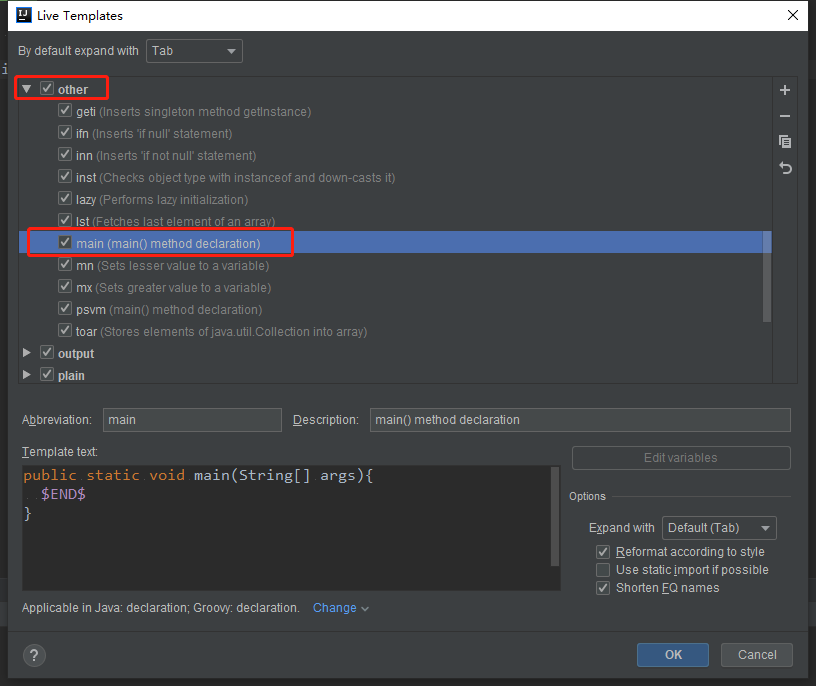Image resolution: width=816 pixels, height=686 pixels.
Task: Expand the output template group
Action: 27,353
